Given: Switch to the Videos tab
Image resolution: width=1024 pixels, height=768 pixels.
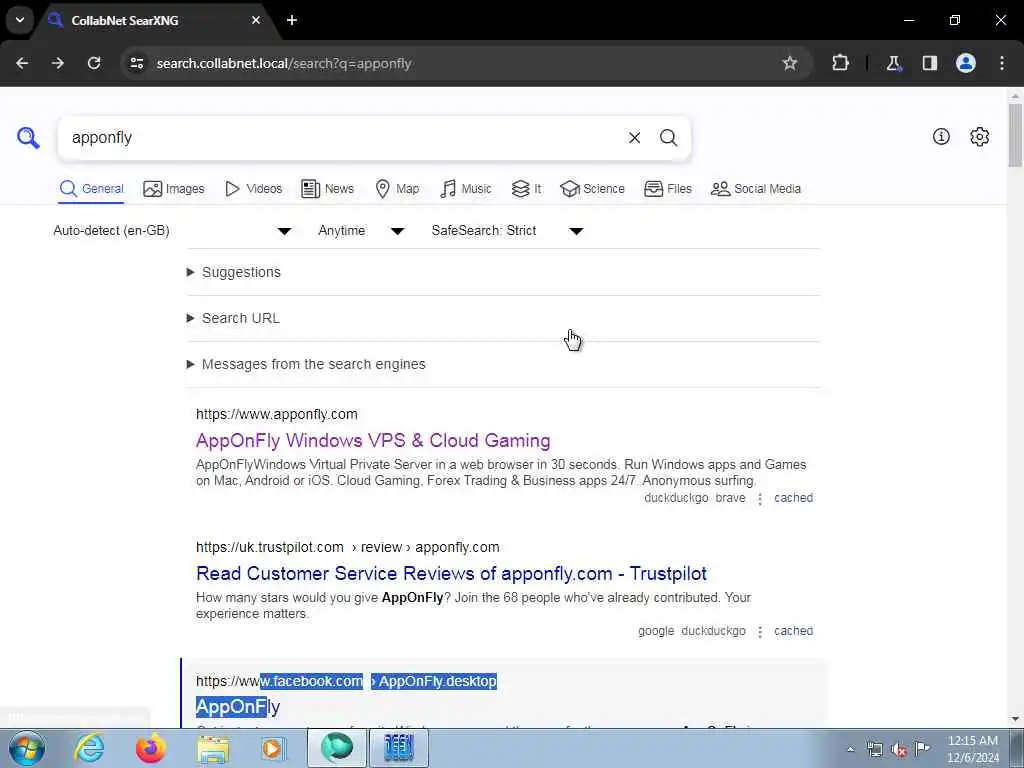Looking at the screenshot, I should pyautogui.click(x=253, y=189).
